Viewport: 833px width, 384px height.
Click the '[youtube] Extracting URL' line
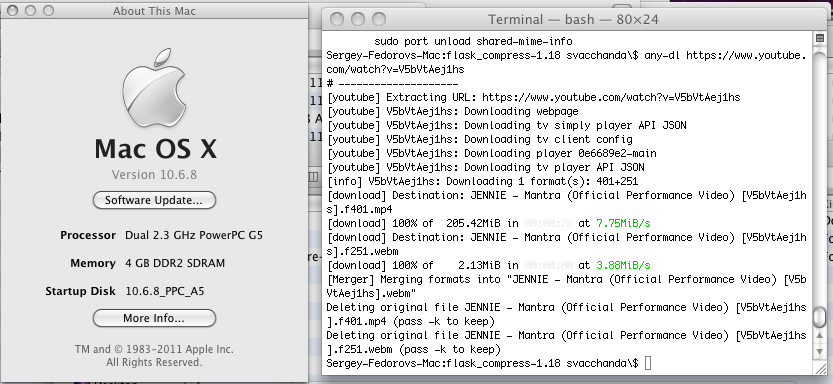point(533,98)
